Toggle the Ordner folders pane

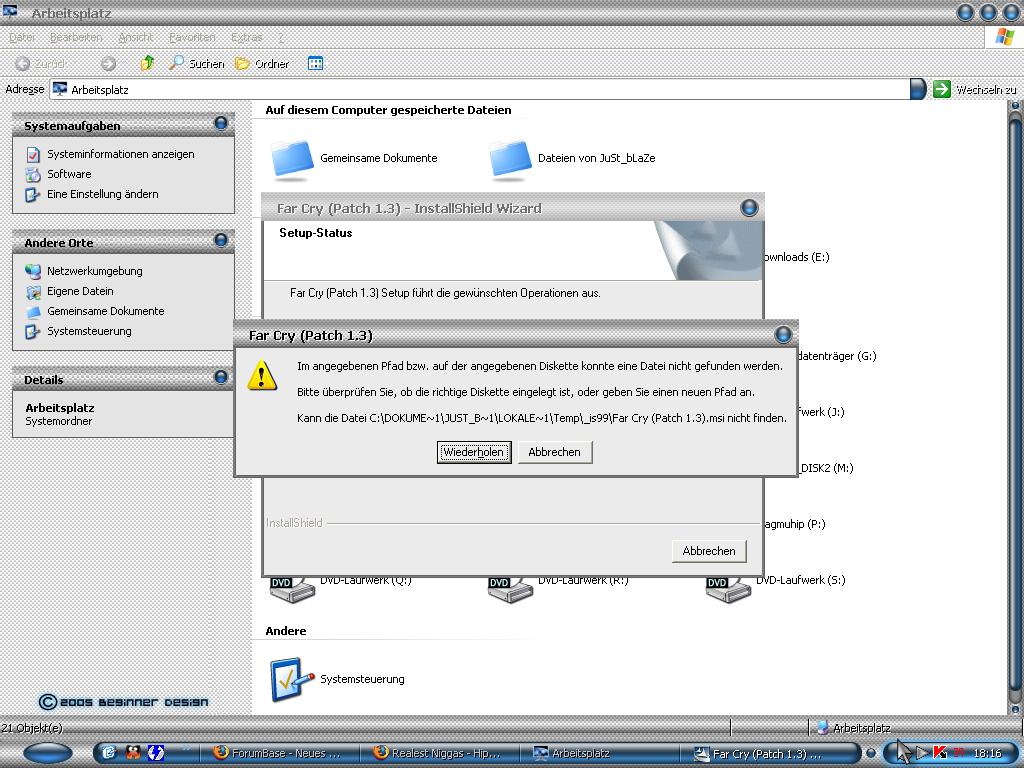coord(262,63)
